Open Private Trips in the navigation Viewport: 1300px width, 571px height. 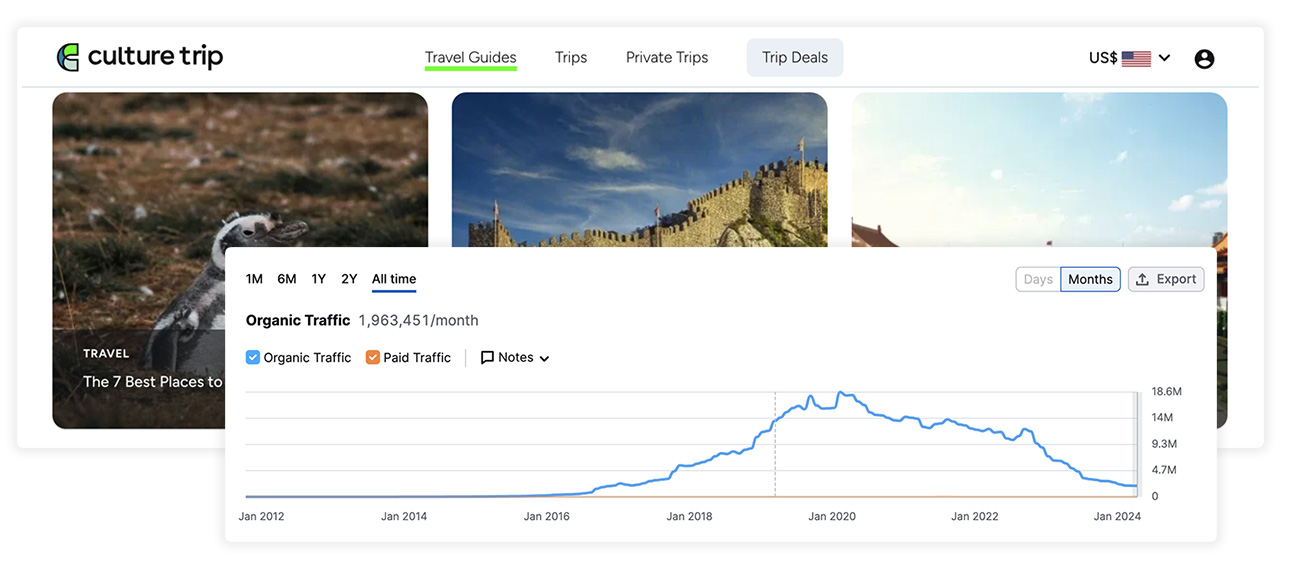click(x=667, y=57)
